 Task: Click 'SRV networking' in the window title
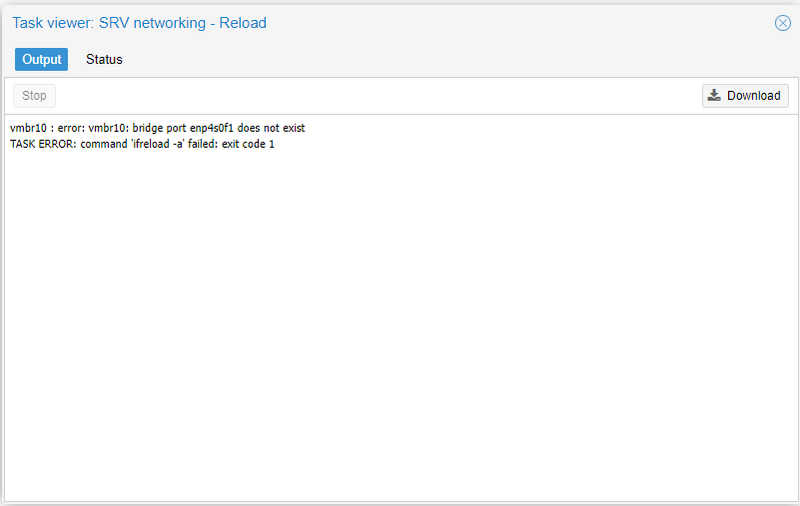(x=154, y=22)
